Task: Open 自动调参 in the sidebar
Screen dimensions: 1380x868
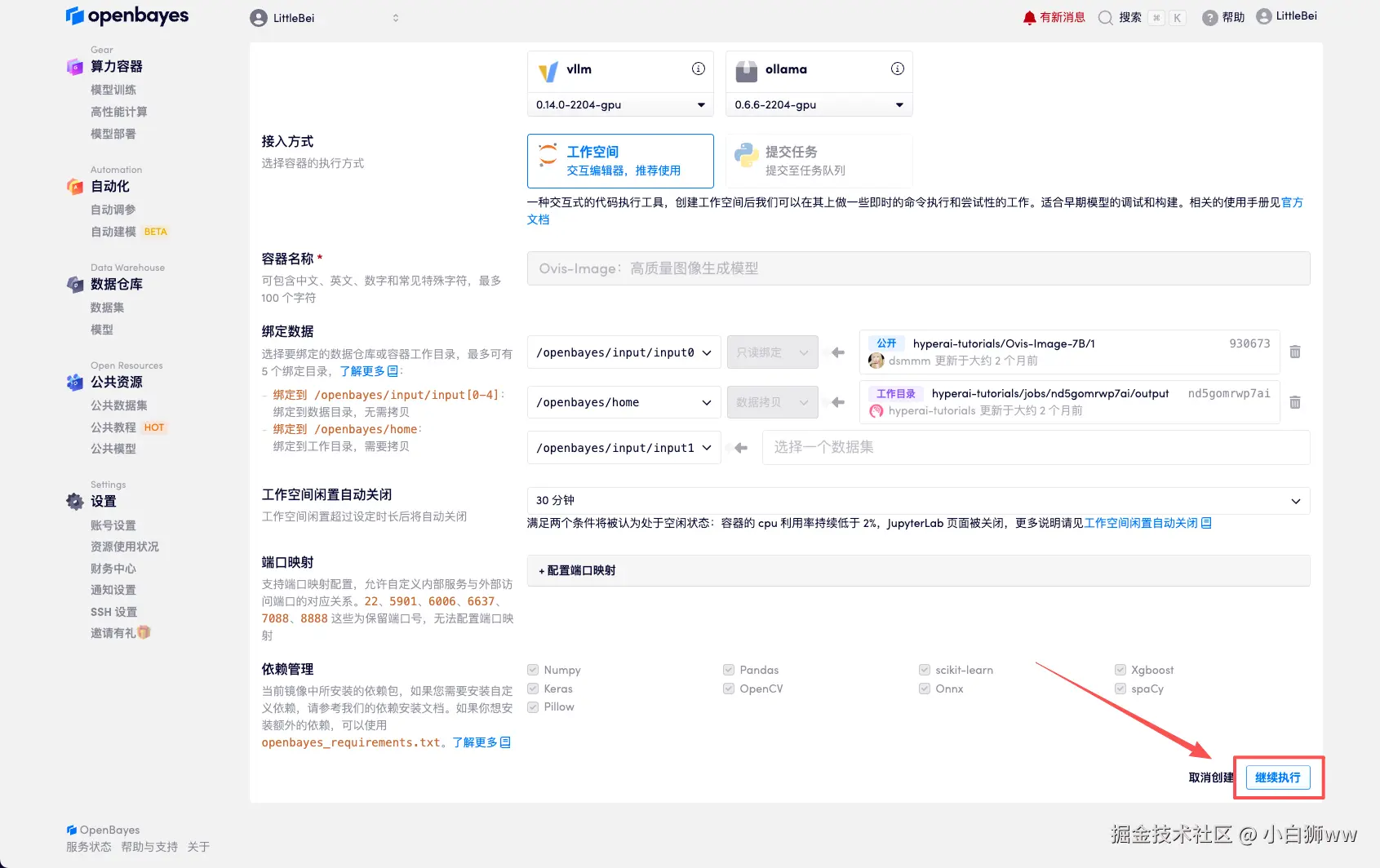Action: coord(113,210)
